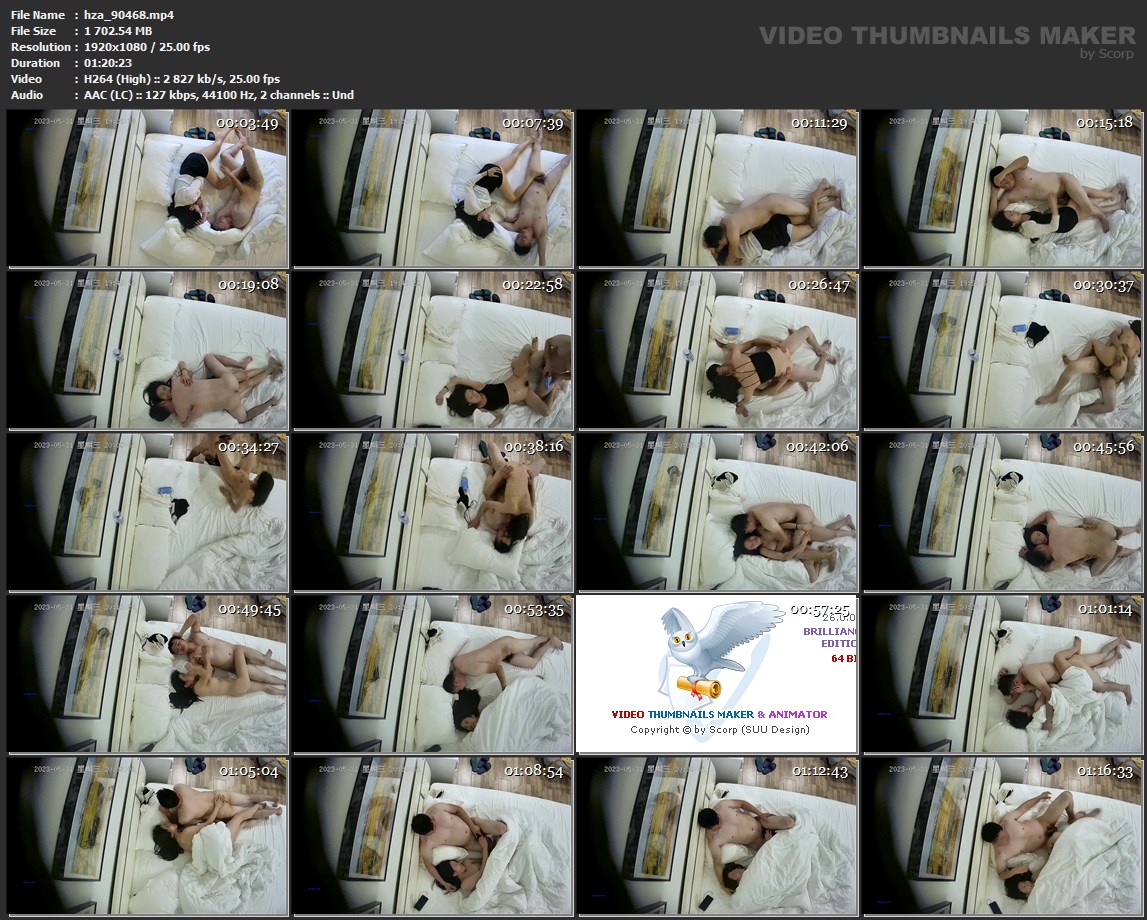Screen dimensions: 1147x920
Task: Click the 'by Scorp' credit text
Action: [1107, 53]
